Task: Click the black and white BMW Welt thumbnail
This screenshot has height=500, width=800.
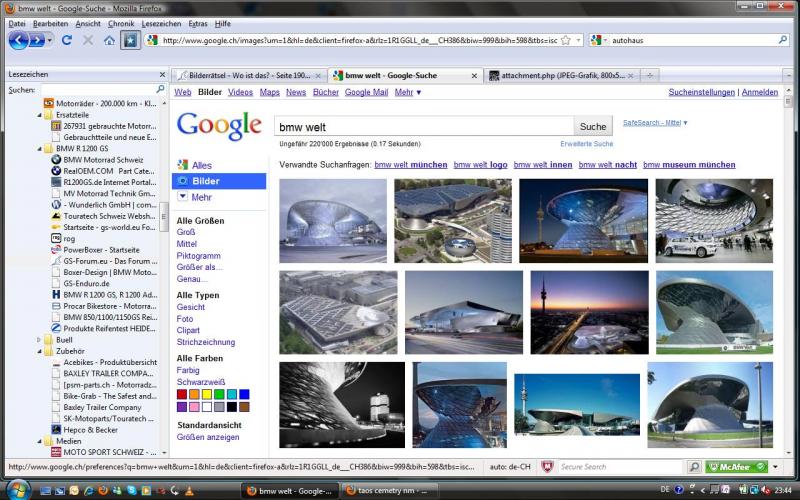Action: point(342,405)
